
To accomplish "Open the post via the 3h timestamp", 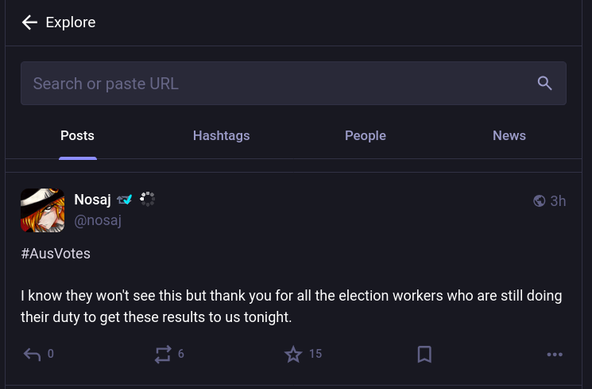I will tap(558, 201).
